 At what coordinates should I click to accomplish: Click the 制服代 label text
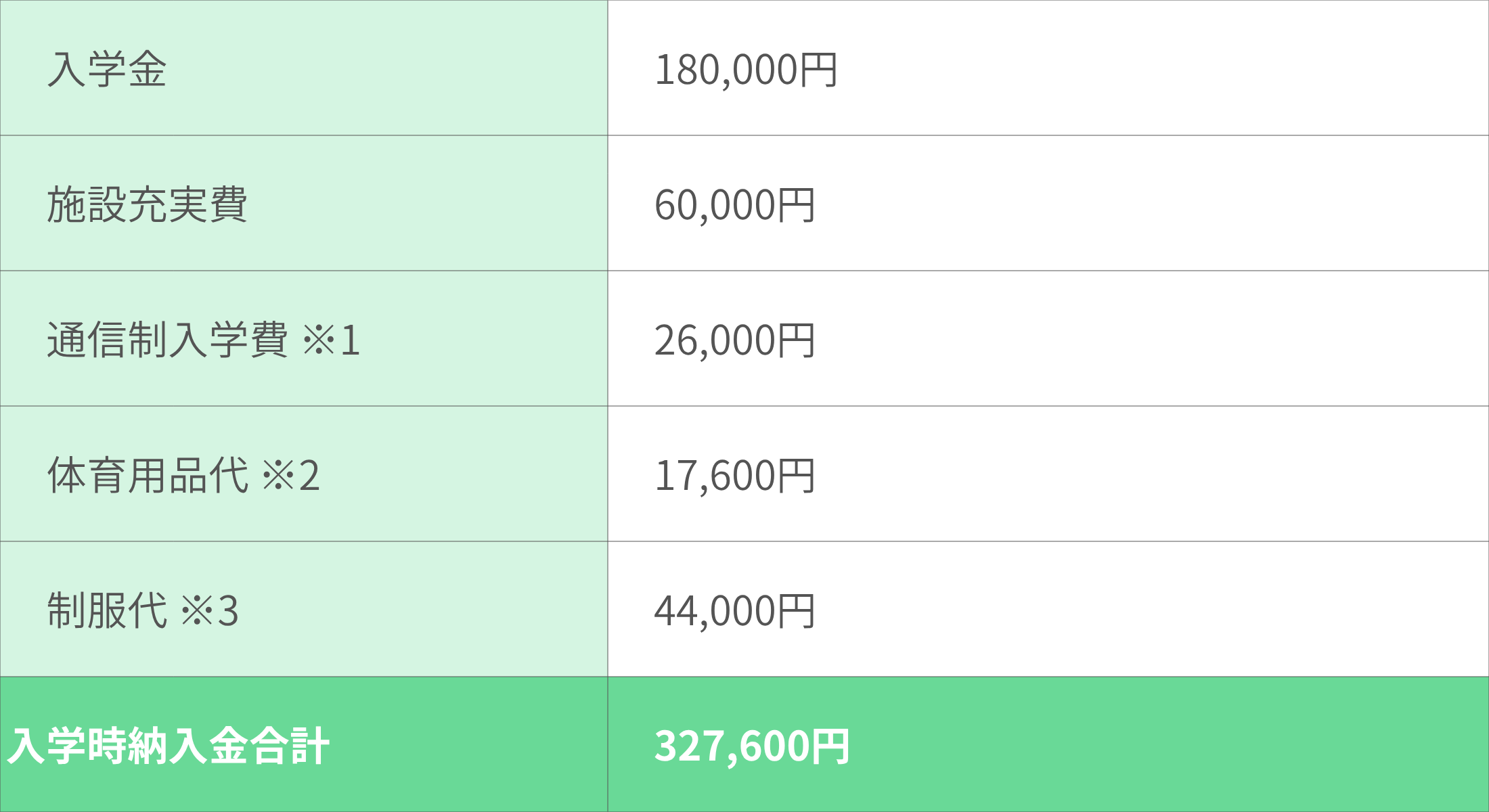coord(107,610)
